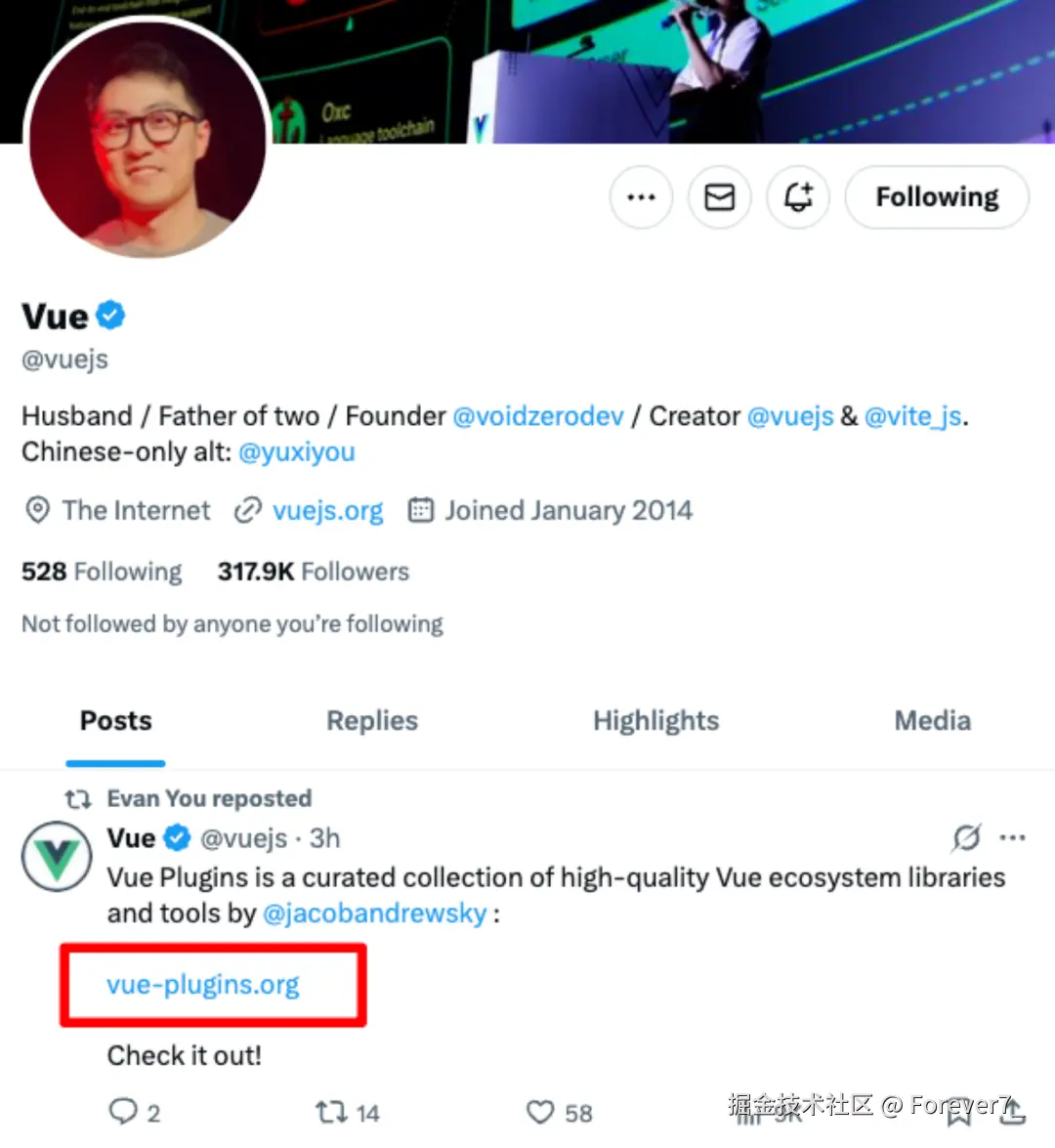Click the profile avatar photo
This screenshot has height=1148, width=1055.
pyautogui.click(x=148, y=139)
